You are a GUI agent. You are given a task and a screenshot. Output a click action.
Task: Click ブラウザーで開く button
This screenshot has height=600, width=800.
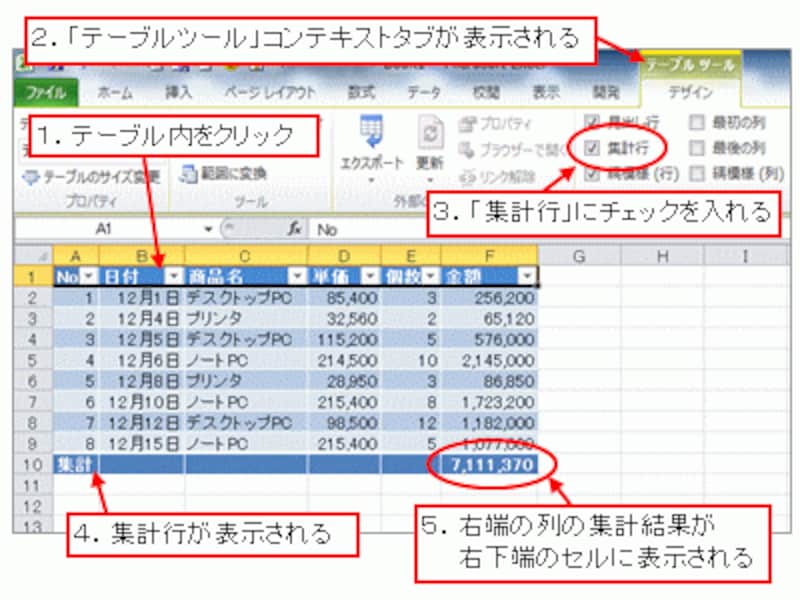pyautogui.click(x=513, y=150)
